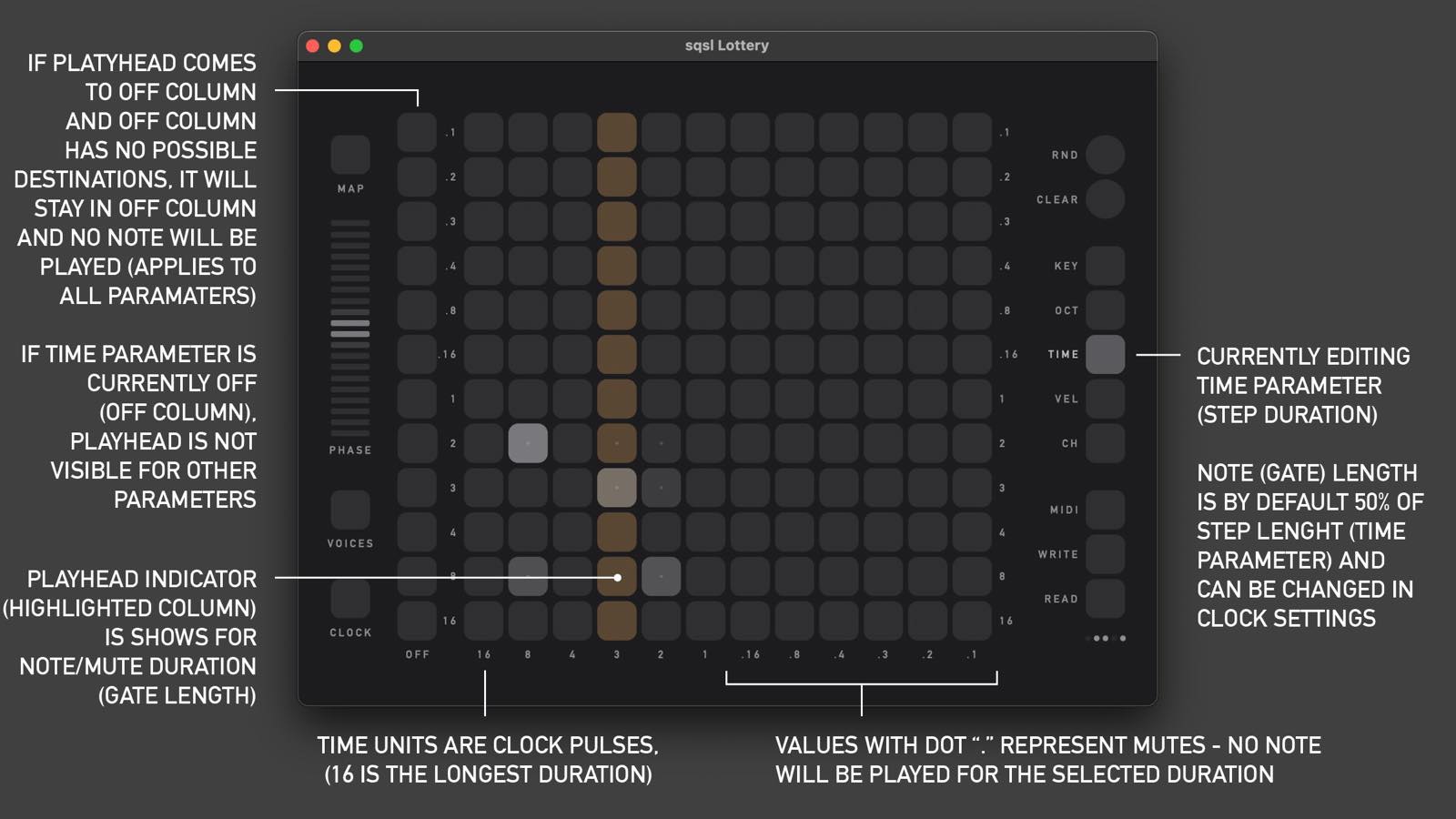Toggle orange playhead cell in row 16

pos(617,621)
